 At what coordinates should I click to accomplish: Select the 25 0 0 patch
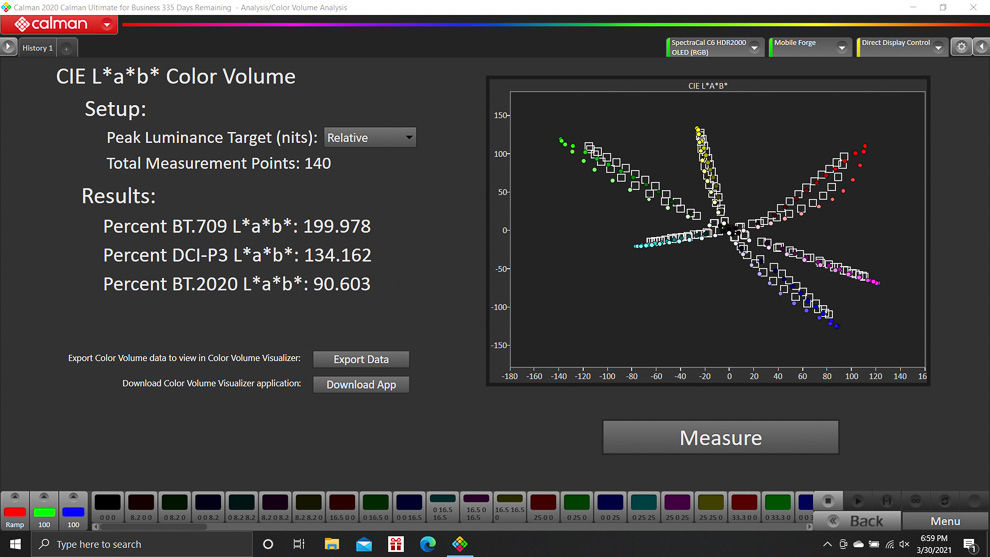click(543, 507)
